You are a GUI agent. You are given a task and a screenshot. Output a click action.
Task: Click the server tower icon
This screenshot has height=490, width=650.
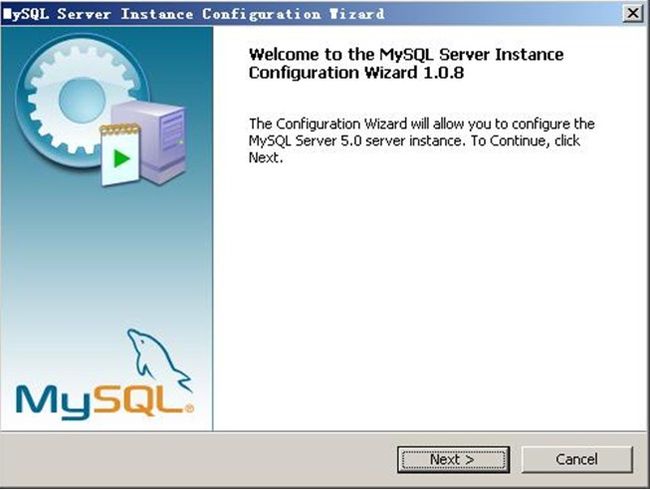(162, 135)
